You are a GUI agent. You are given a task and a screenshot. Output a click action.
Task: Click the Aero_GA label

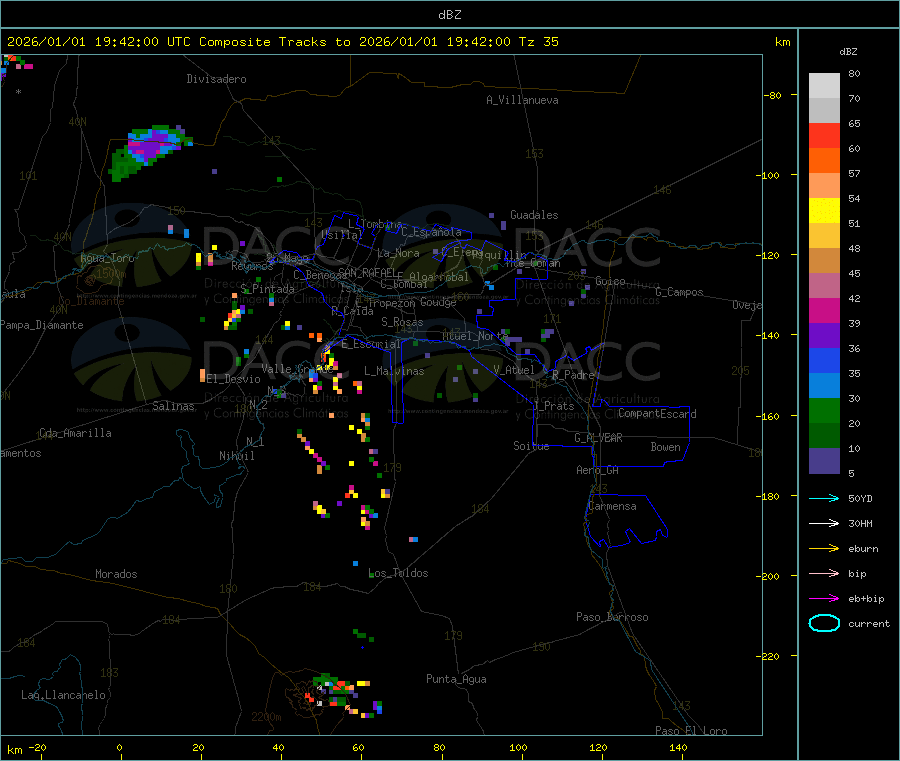click(x=598, y=471)
